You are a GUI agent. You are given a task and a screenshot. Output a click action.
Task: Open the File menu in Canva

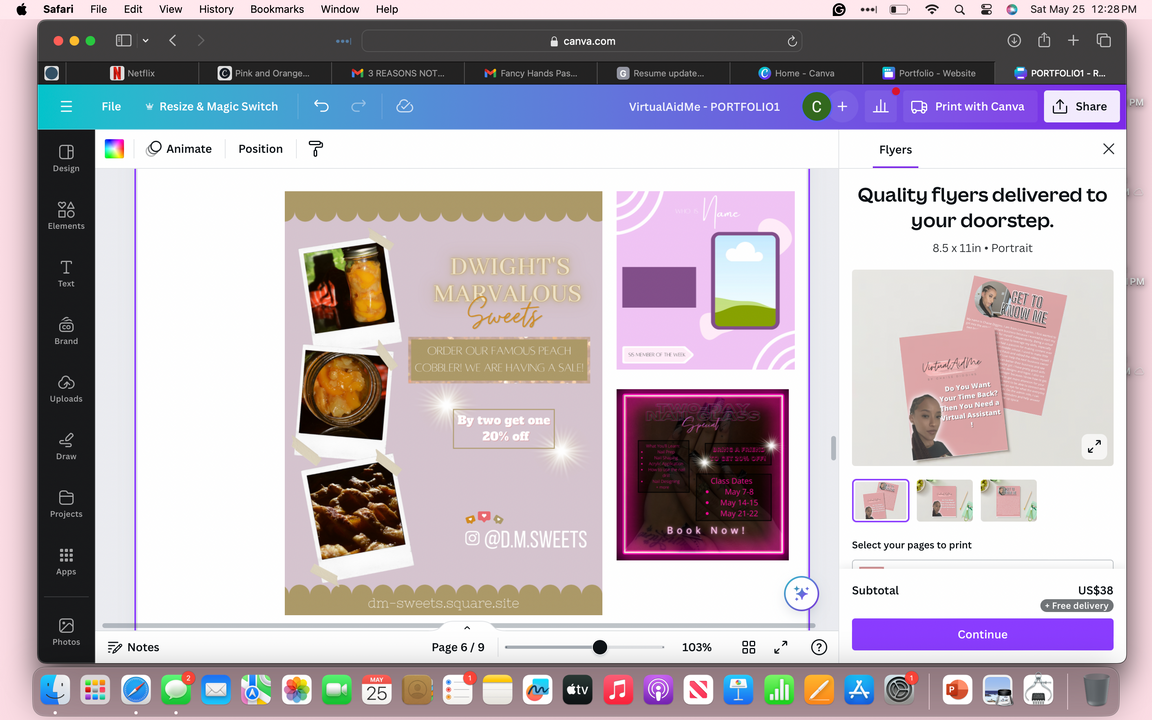tap(111, 106)
